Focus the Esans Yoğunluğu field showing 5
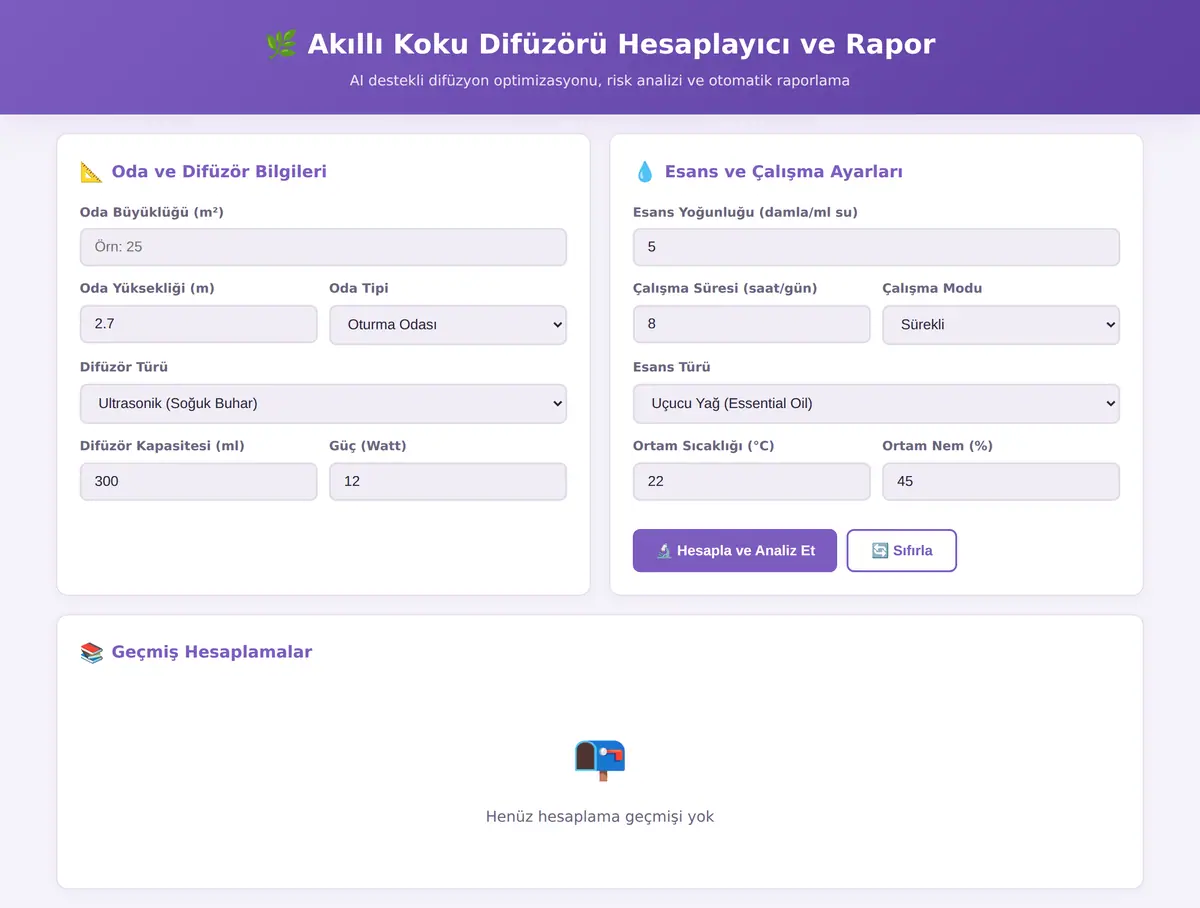This screenshot has height=908, width=1200. tap(876, 247)
